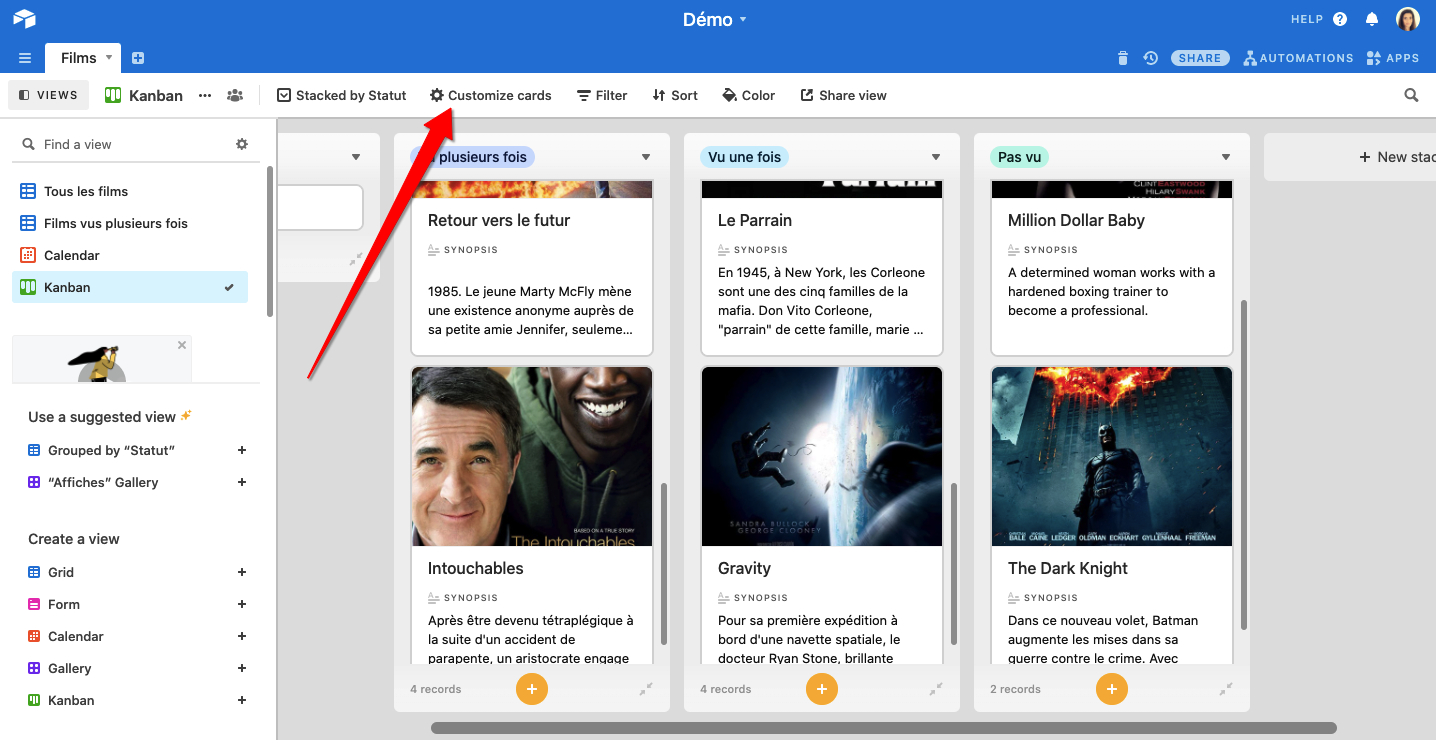The height and width of the screenshot is (741, 1436).
Task: Open the Calendar view in sidebar list
Action: [130, 255]
